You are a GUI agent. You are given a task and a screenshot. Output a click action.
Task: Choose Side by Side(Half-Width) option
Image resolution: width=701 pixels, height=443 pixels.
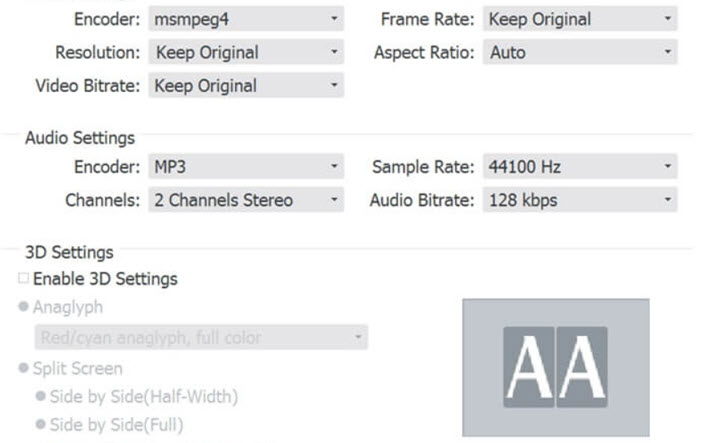41,397
